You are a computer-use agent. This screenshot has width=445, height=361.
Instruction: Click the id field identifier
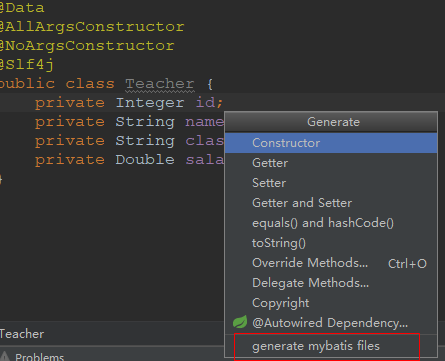coord(205,102)
